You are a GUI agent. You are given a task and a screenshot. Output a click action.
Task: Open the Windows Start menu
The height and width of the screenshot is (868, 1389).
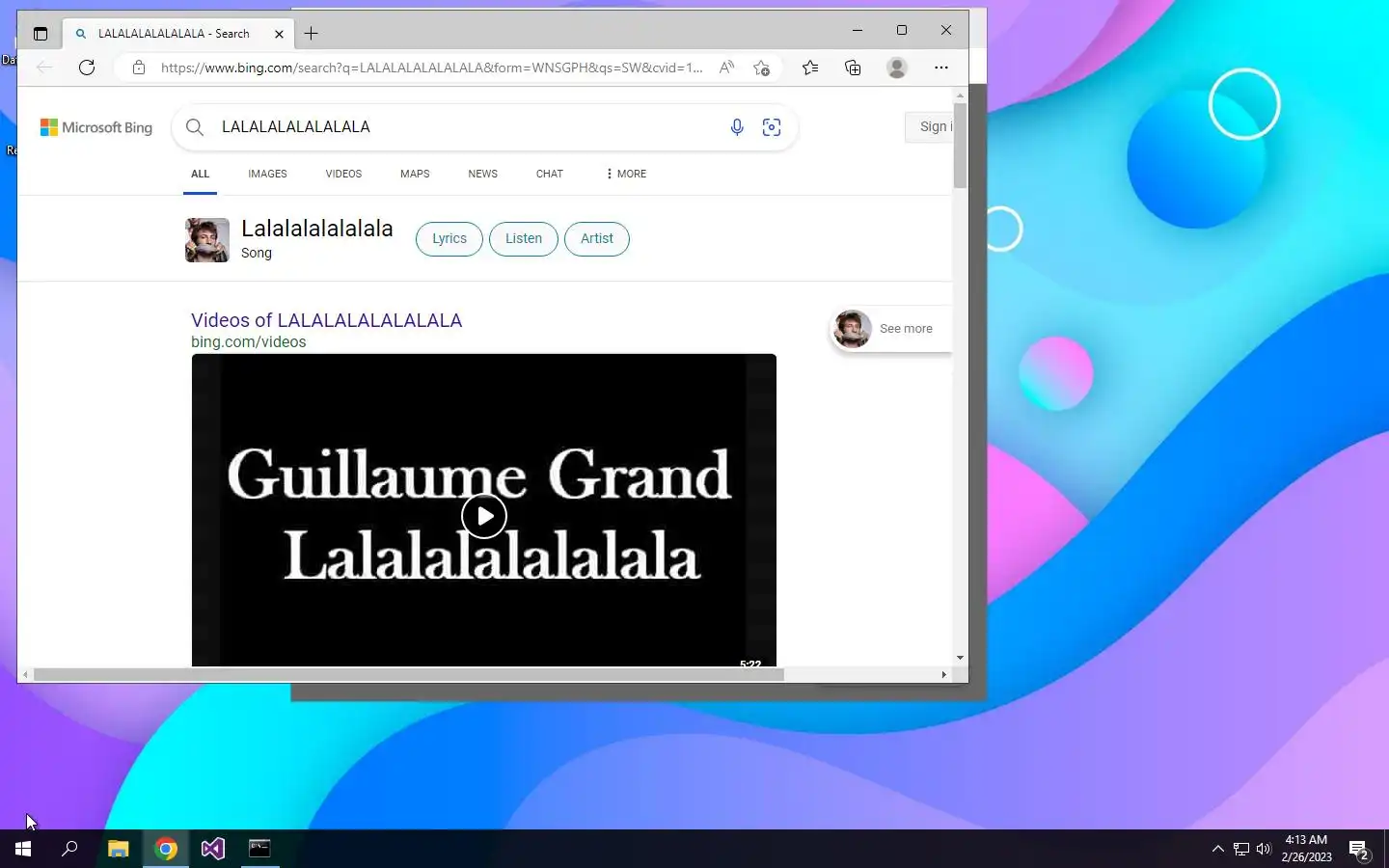23,849
